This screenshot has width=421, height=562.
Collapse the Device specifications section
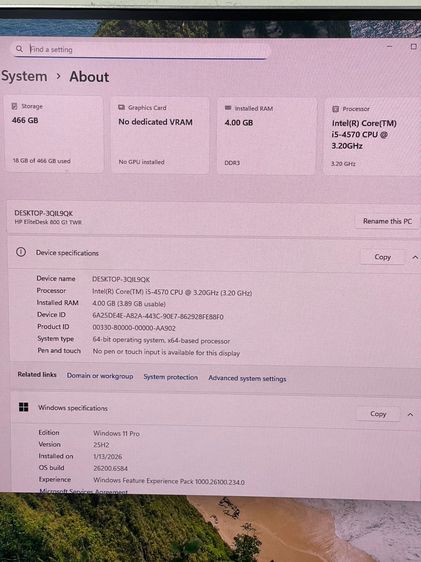(415, 257)
